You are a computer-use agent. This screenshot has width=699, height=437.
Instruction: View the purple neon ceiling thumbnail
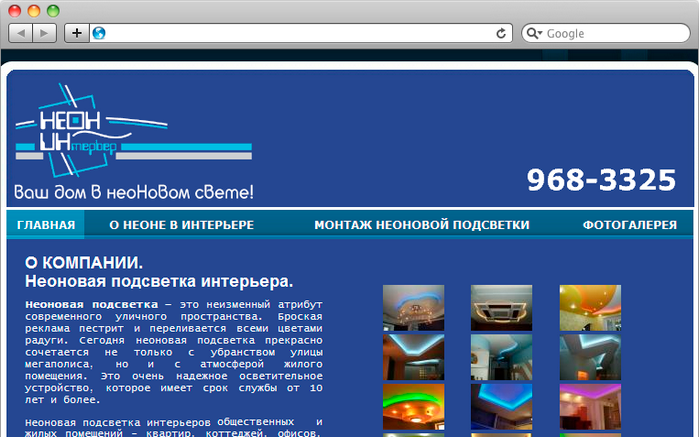[x=590, y=406]
